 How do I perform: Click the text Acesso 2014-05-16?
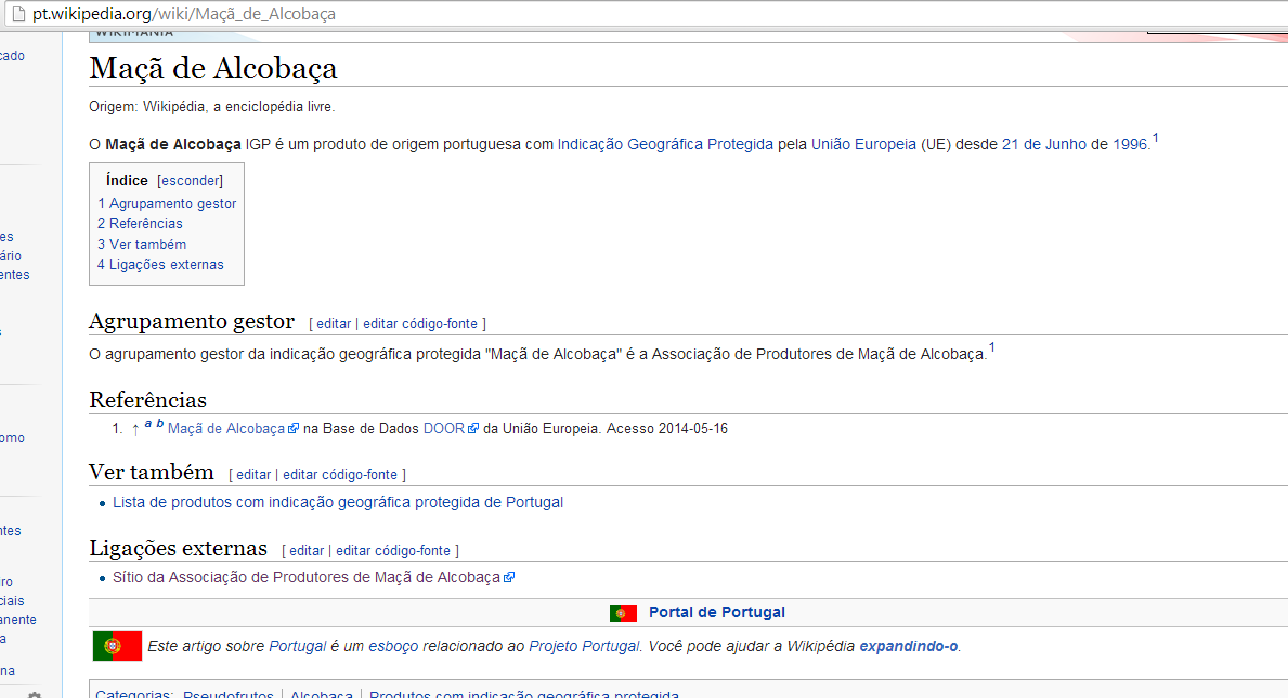[667, 429]
